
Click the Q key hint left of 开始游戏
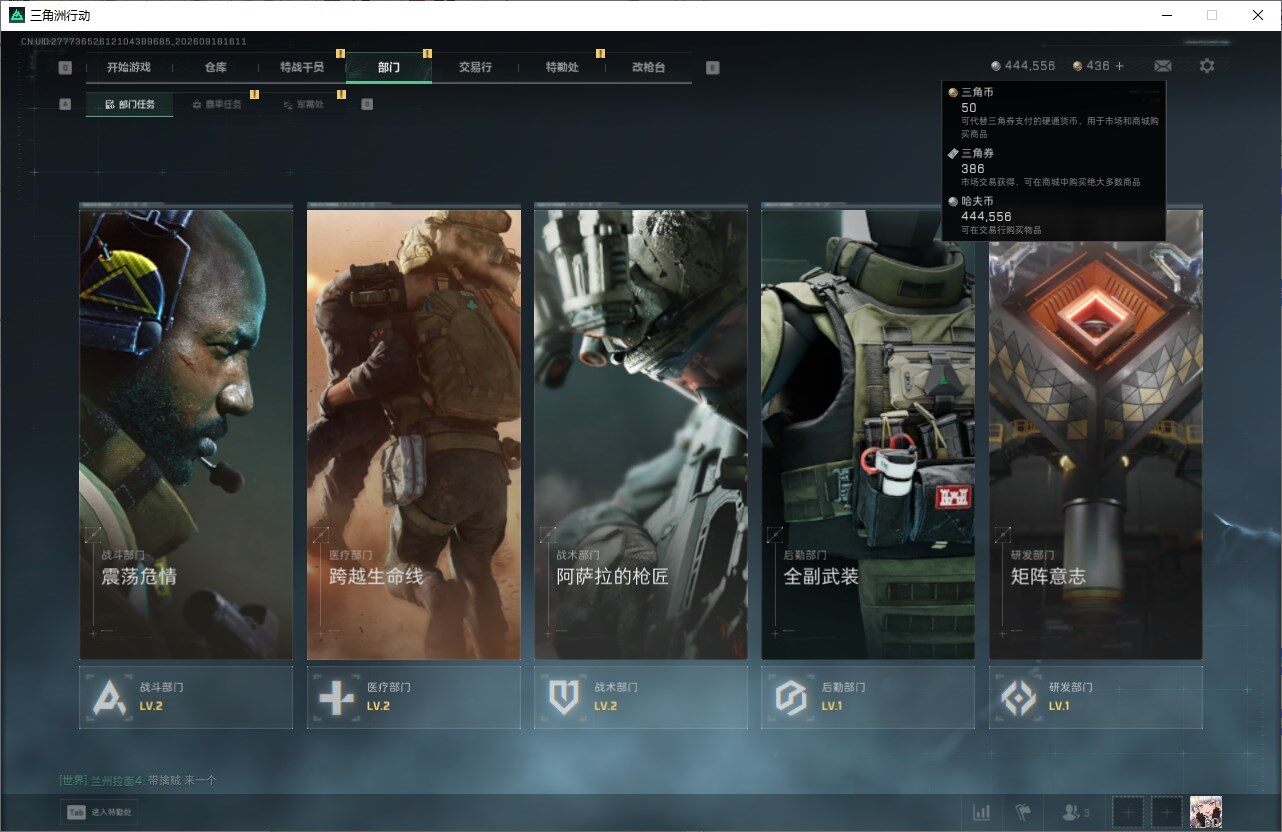(65, 68)
